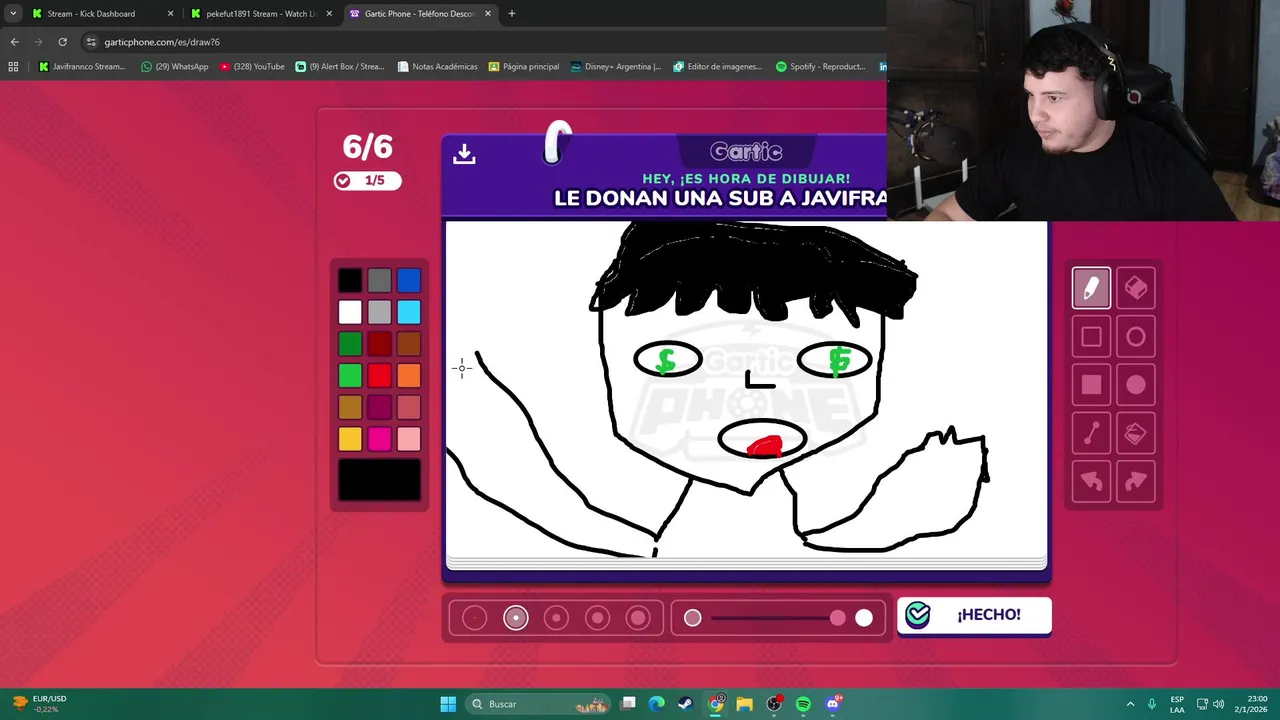The image size is (1280, 720).
Task: Pick the dusty rose color swatch
Action: tap(409, 407)
